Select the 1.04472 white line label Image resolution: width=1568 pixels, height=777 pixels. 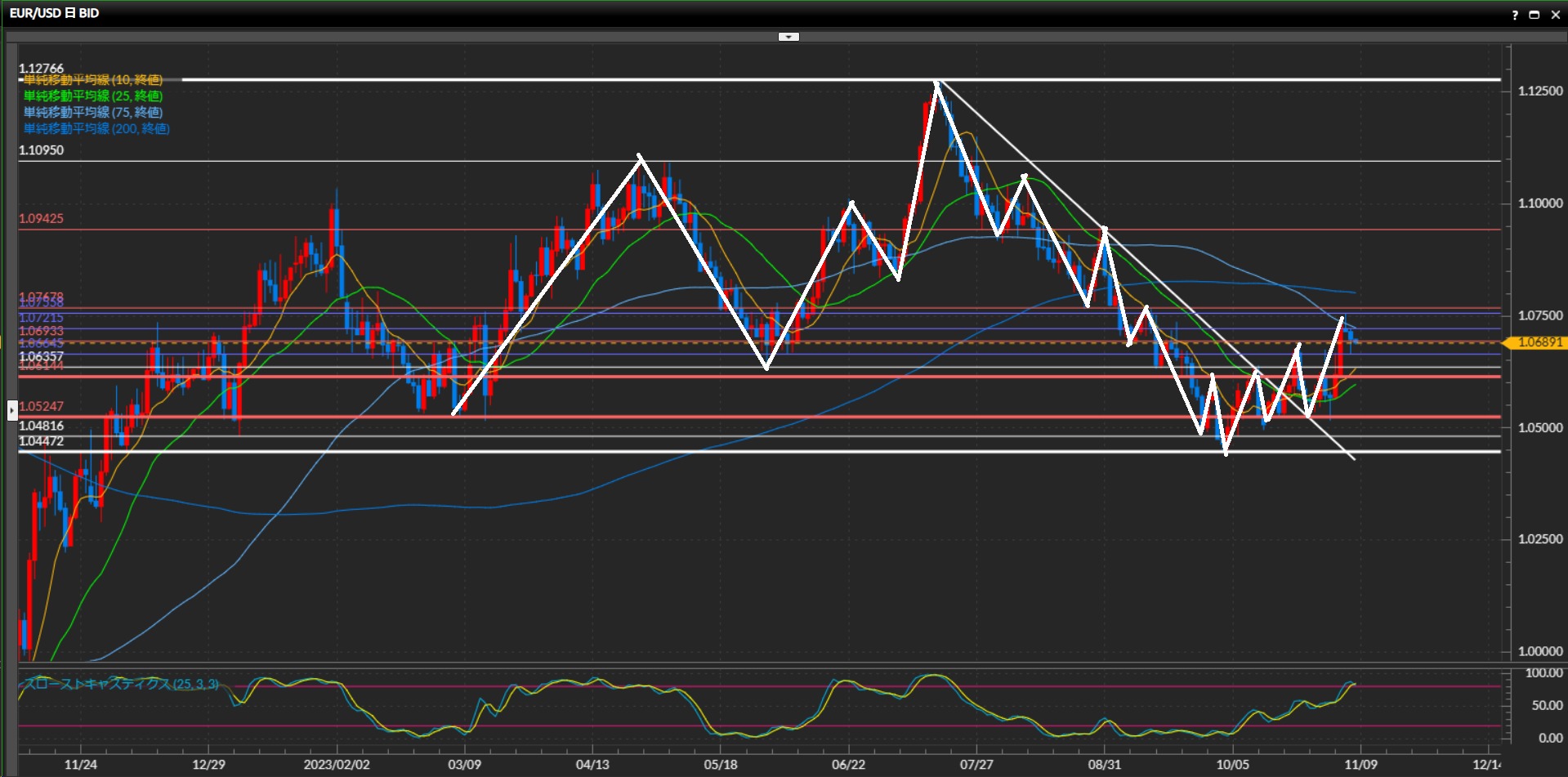(41, 441)
